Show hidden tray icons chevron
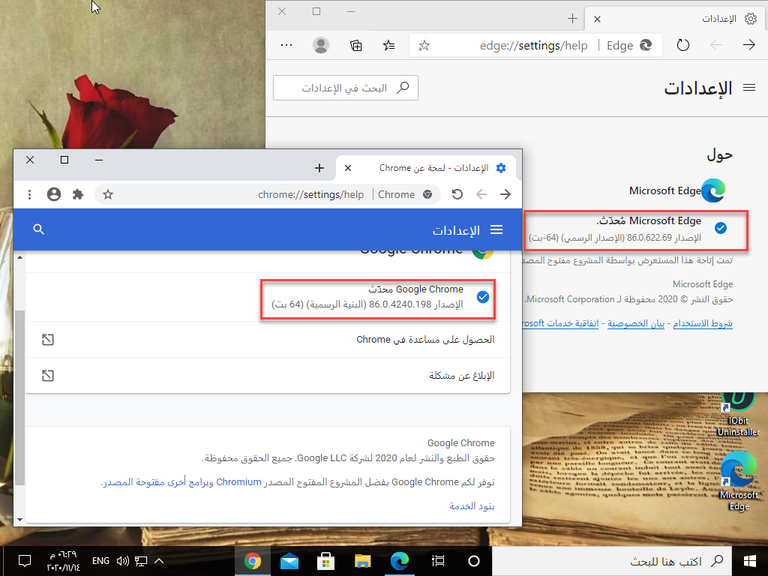 pyautogui.click(x=159, y=561)
